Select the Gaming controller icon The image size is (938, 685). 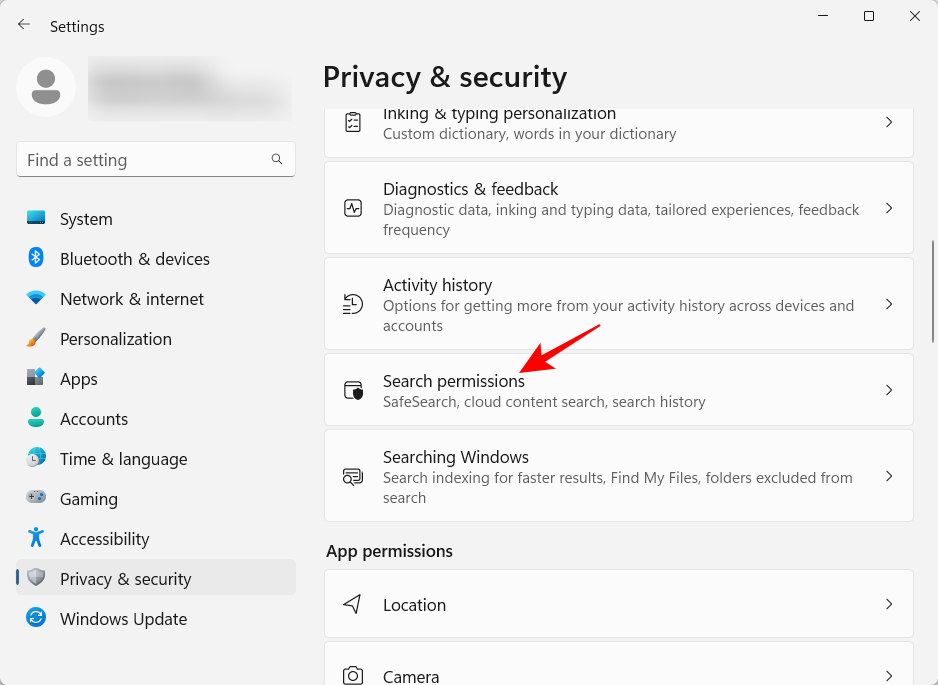coord(34,499)
